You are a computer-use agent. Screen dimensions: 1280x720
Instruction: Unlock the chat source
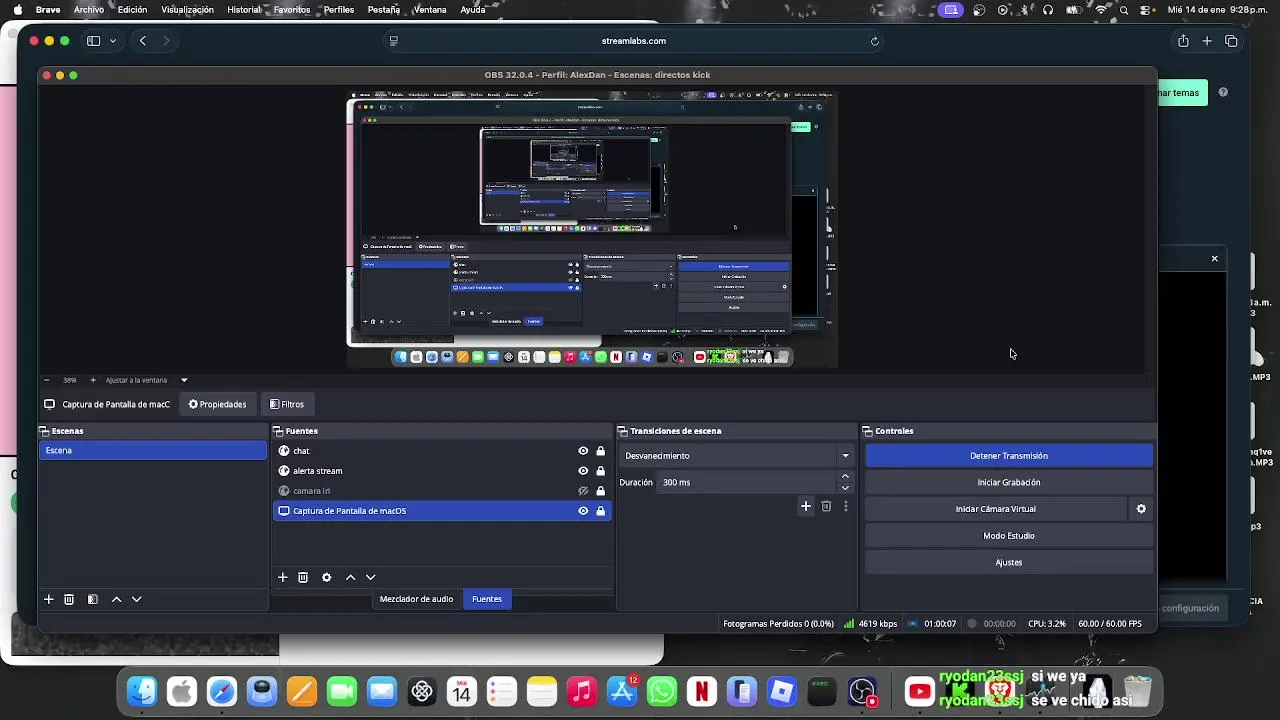[x=600, y=451]
